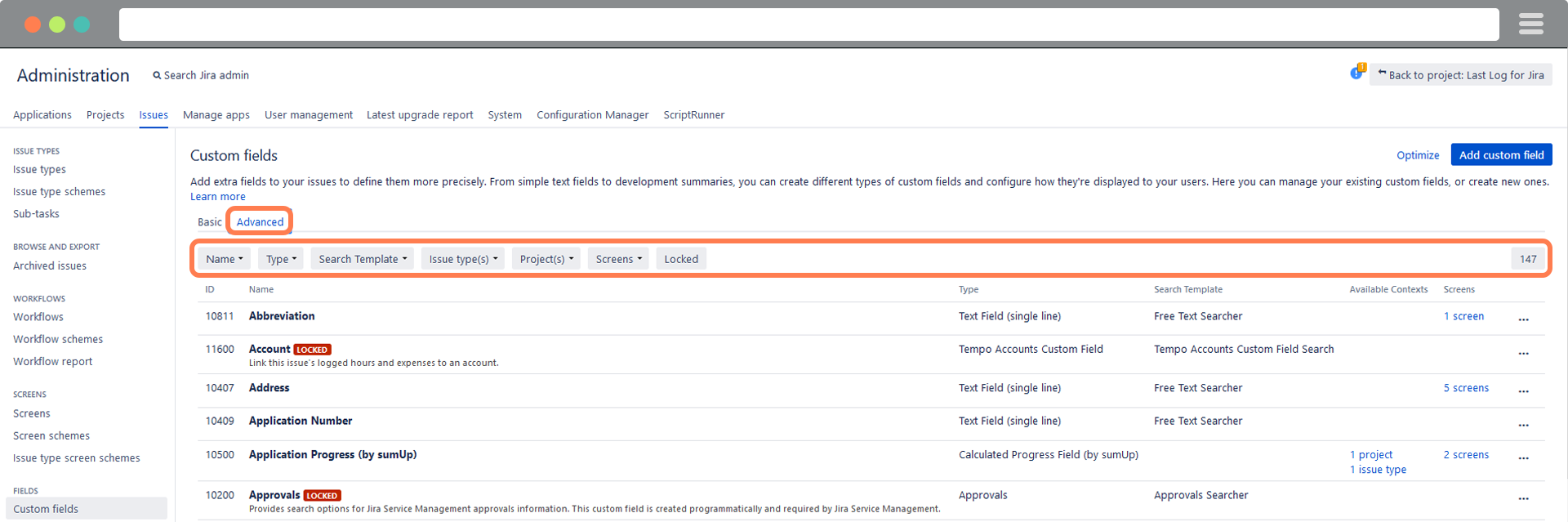Screen dimensions: 1568x522
Task: Open the Issue type(s) filter dropdown
Action: click(462, 259)
